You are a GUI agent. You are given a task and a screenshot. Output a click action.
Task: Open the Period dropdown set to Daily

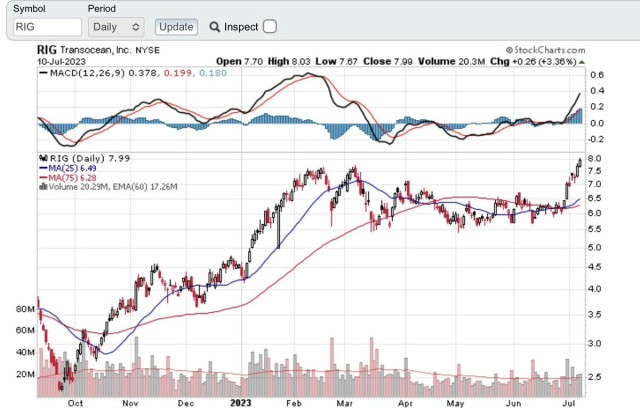pos(116,27)
